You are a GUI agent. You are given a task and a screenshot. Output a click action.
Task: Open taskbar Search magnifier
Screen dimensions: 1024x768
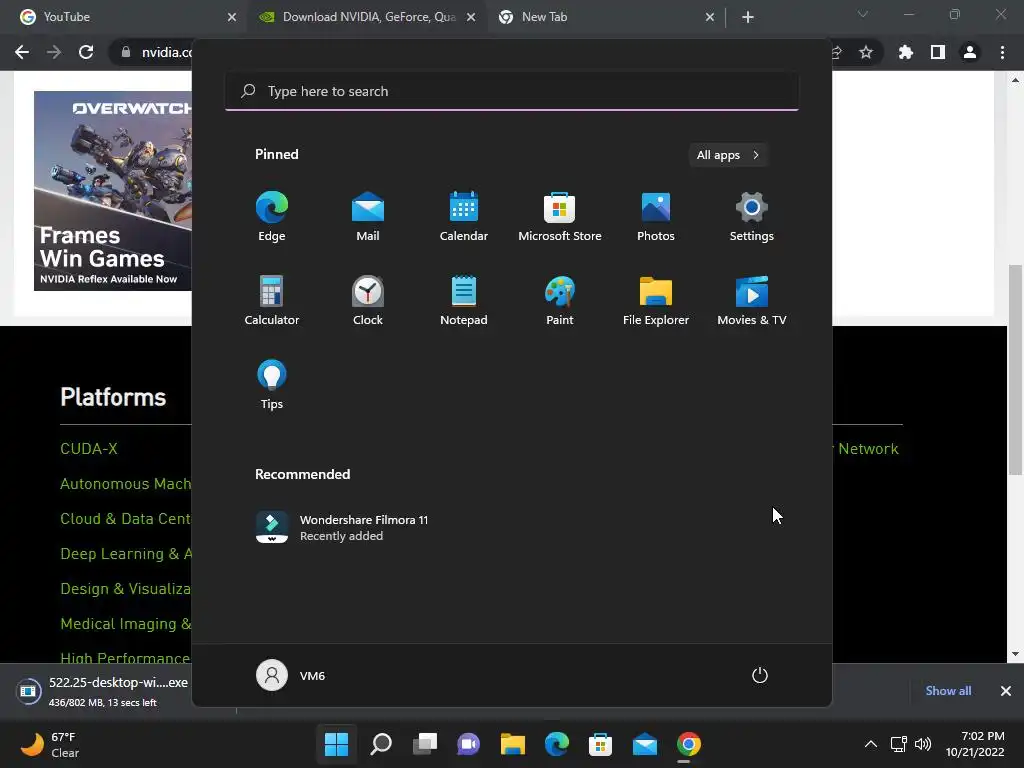click(x=381, y=744)
